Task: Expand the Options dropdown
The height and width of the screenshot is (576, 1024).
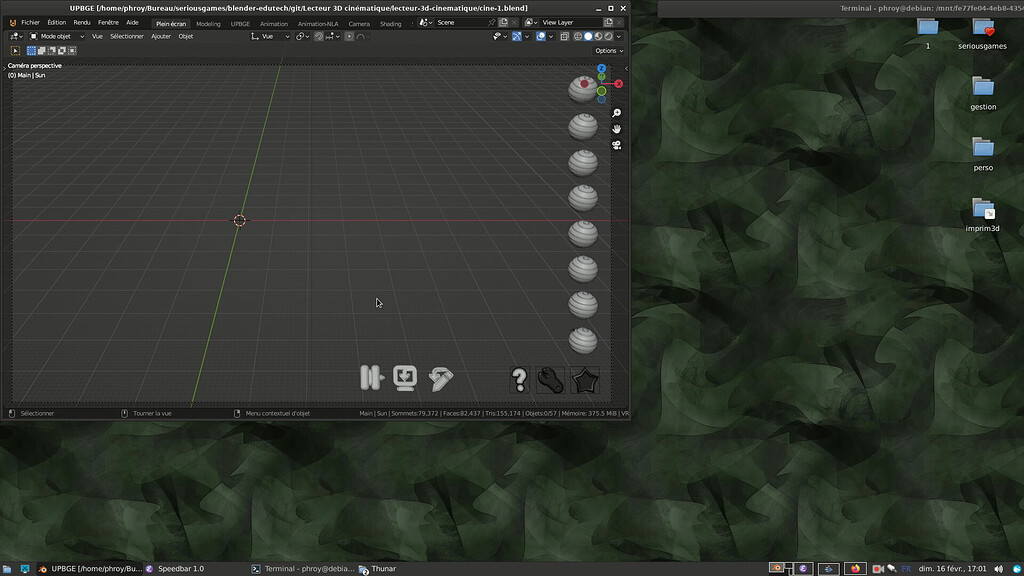Action: pyautogui.click(x=608, y=50)
